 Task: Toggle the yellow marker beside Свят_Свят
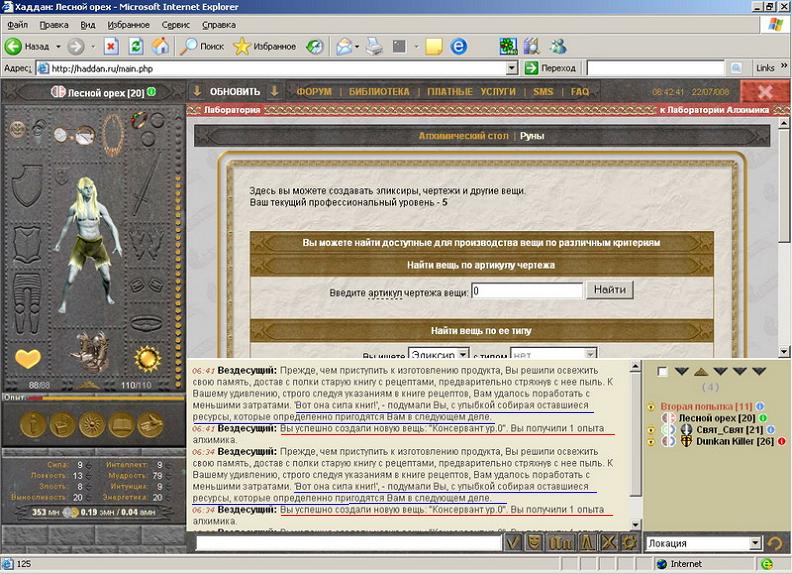[652, 430]
